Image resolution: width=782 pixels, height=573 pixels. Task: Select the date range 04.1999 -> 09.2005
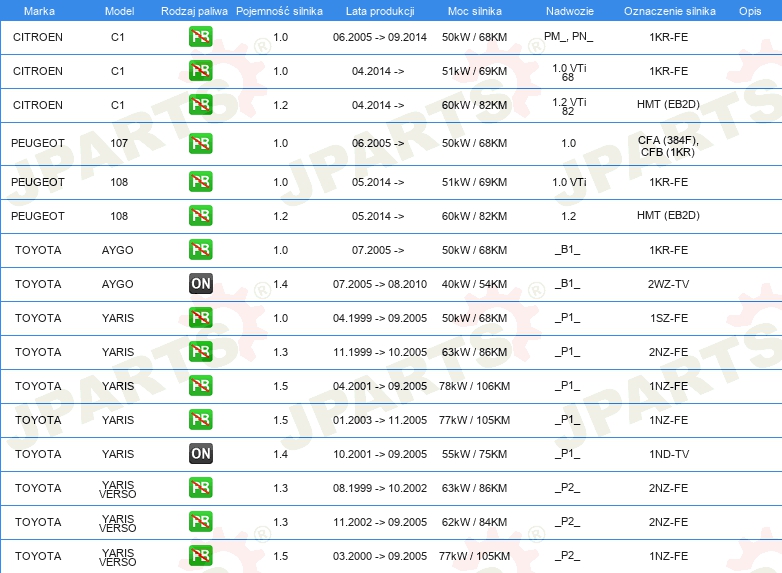pyautogui.click(x=380, y=318)
